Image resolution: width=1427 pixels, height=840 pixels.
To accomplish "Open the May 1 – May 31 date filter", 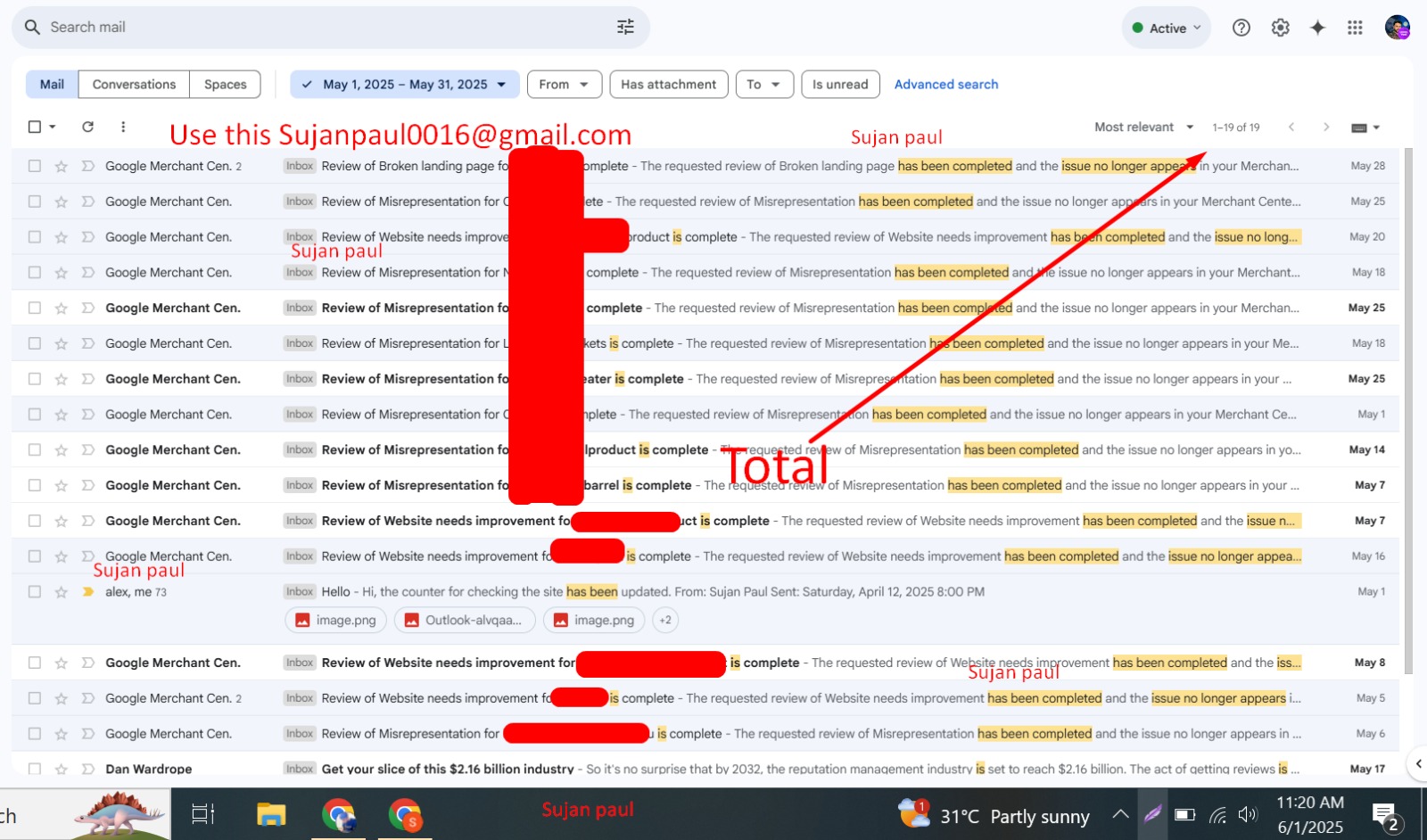I will click(404, 85).
